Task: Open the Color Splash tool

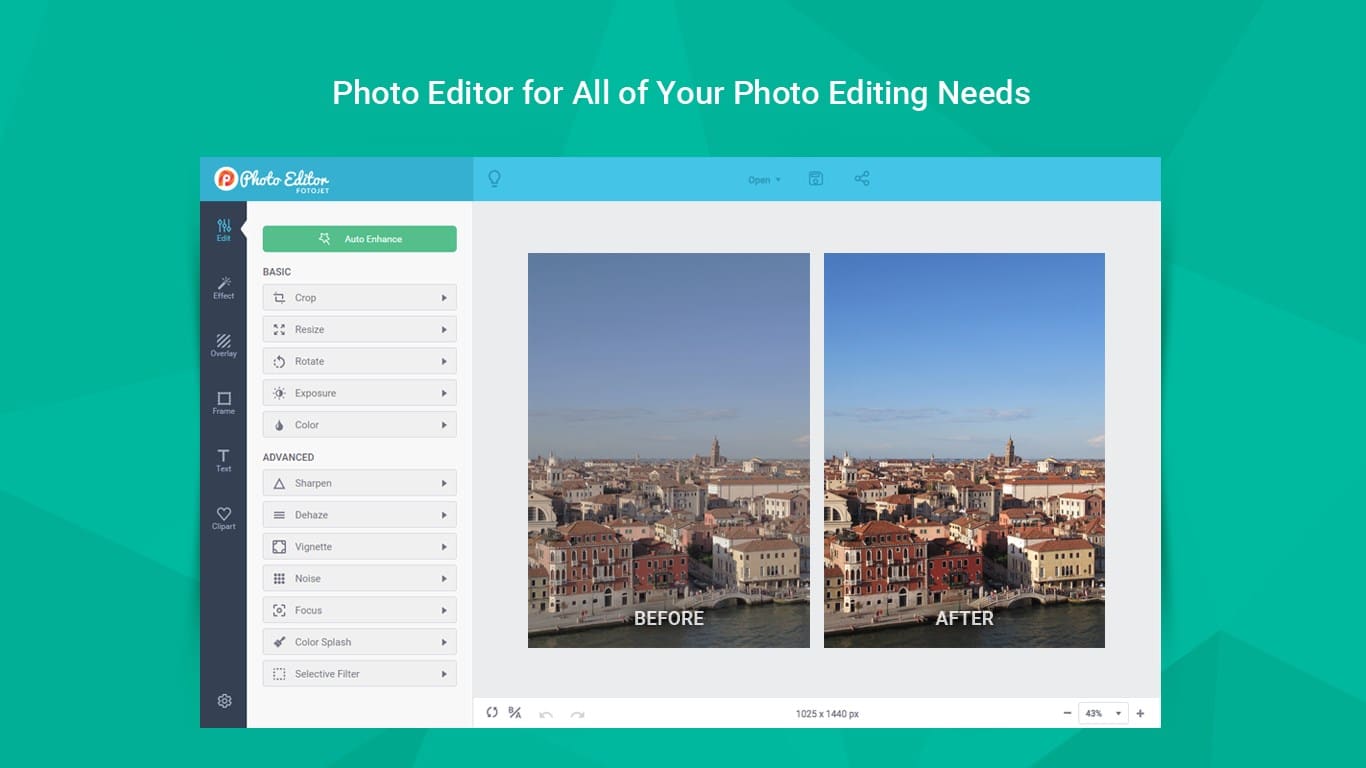Action: tap(359, 642)
